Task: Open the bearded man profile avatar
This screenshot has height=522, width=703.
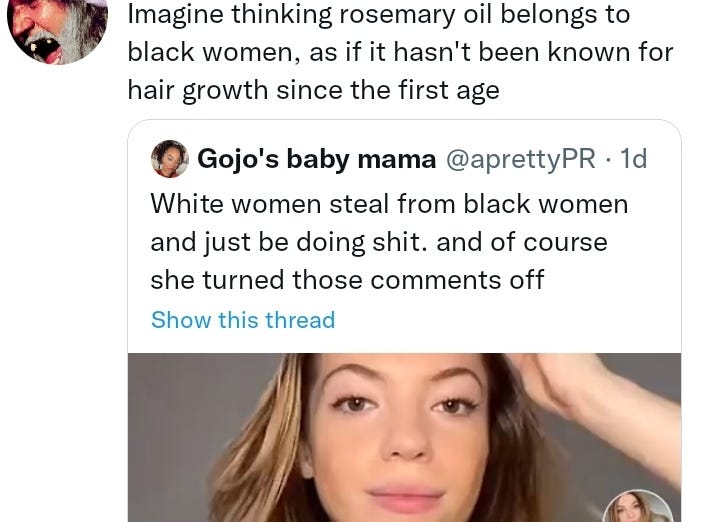Action: coord(57,27)
